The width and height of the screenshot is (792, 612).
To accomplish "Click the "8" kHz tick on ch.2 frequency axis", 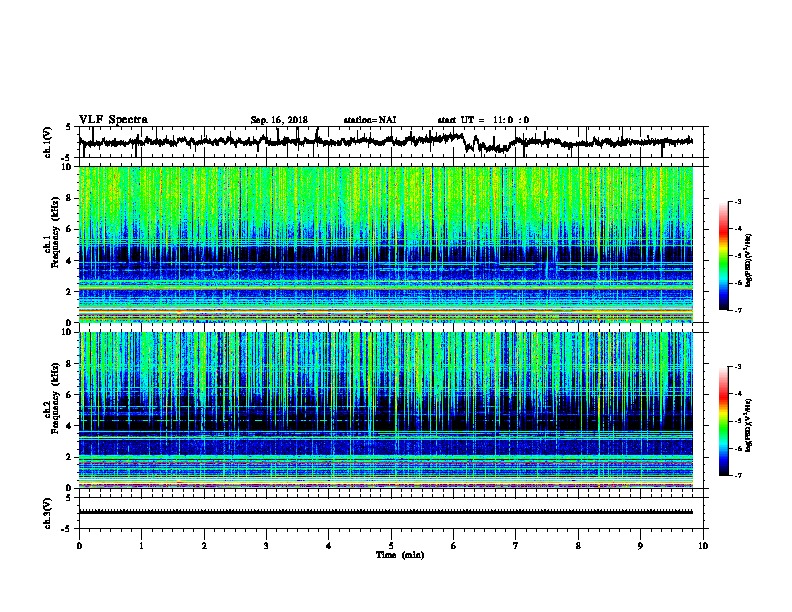I will [70, 363].
